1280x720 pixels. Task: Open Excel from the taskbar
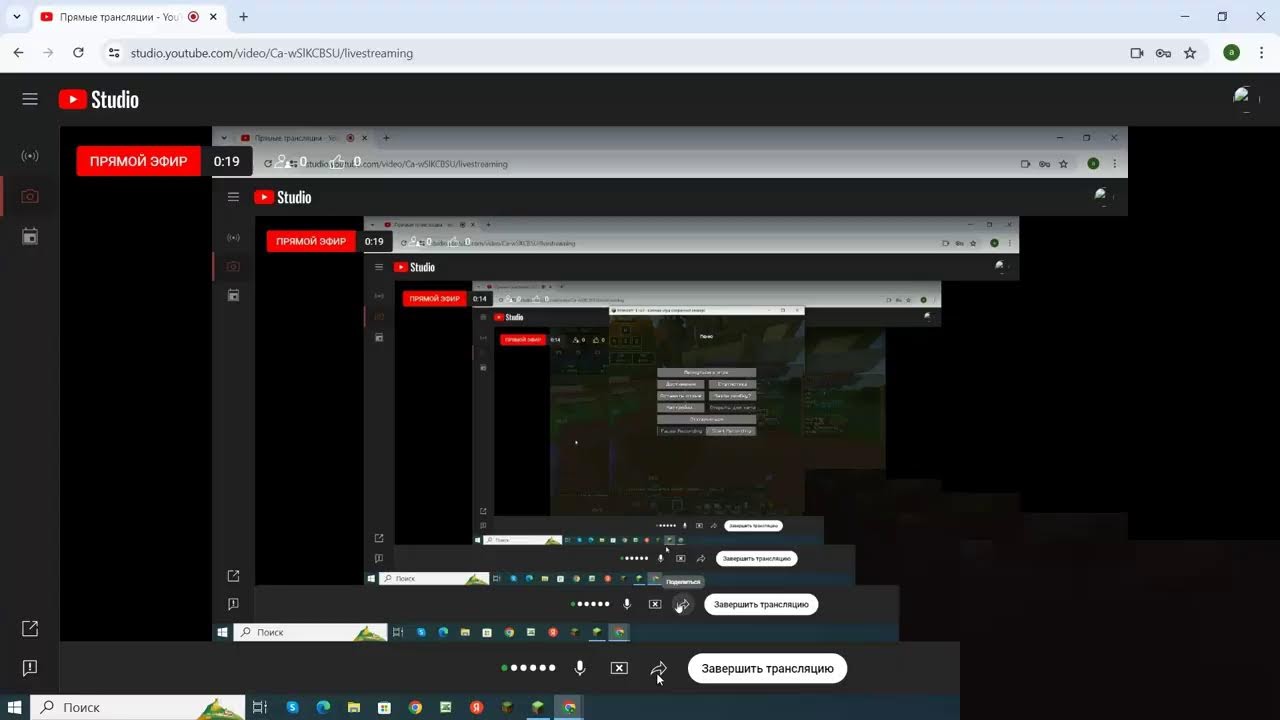click(446, 707)
